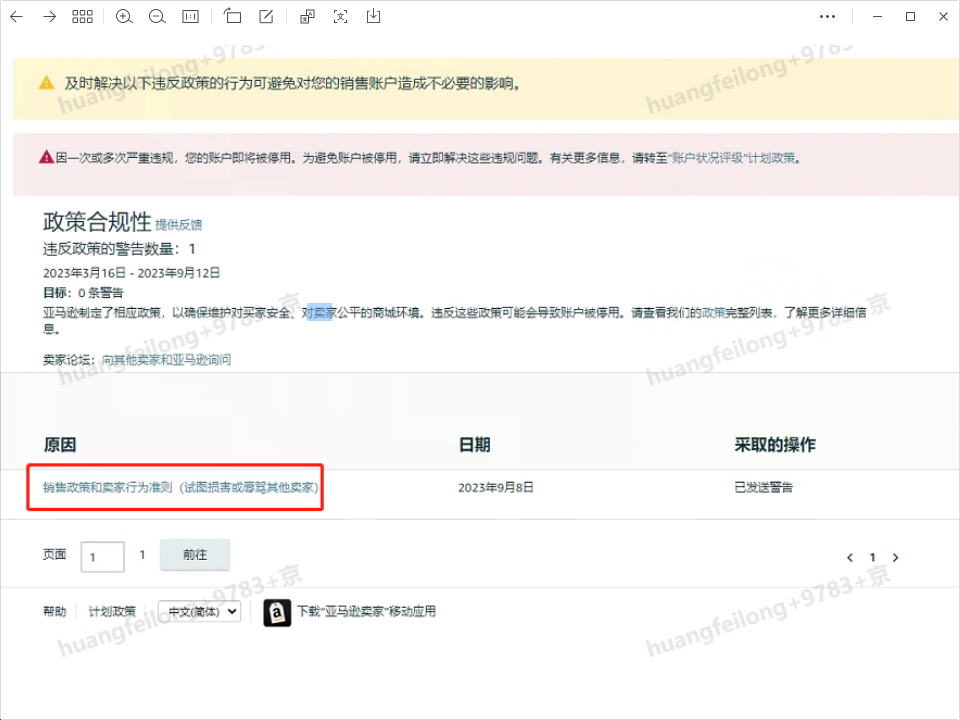Maximize the image viewer window

(910, 17)
